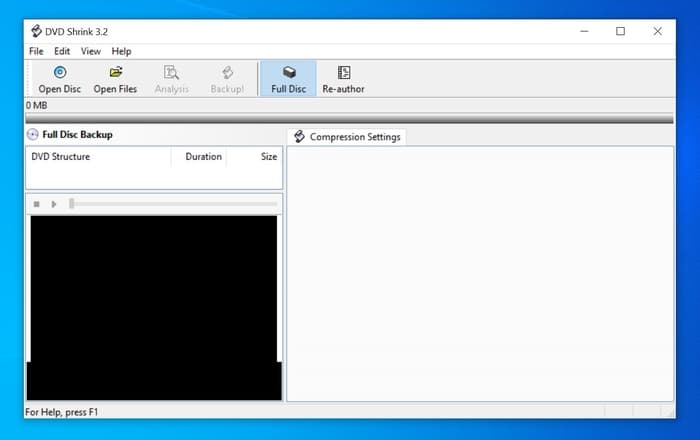The height and width of the screenshot is (440, 700).
Task: Click the 0 MB size label
Action: tap(37, 105)
